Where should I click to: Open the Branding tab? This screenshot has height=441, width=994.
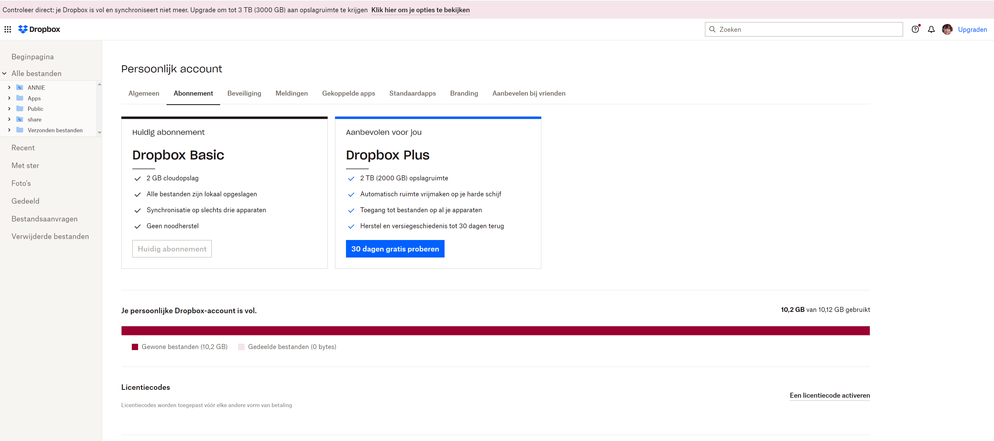[464, 93]
